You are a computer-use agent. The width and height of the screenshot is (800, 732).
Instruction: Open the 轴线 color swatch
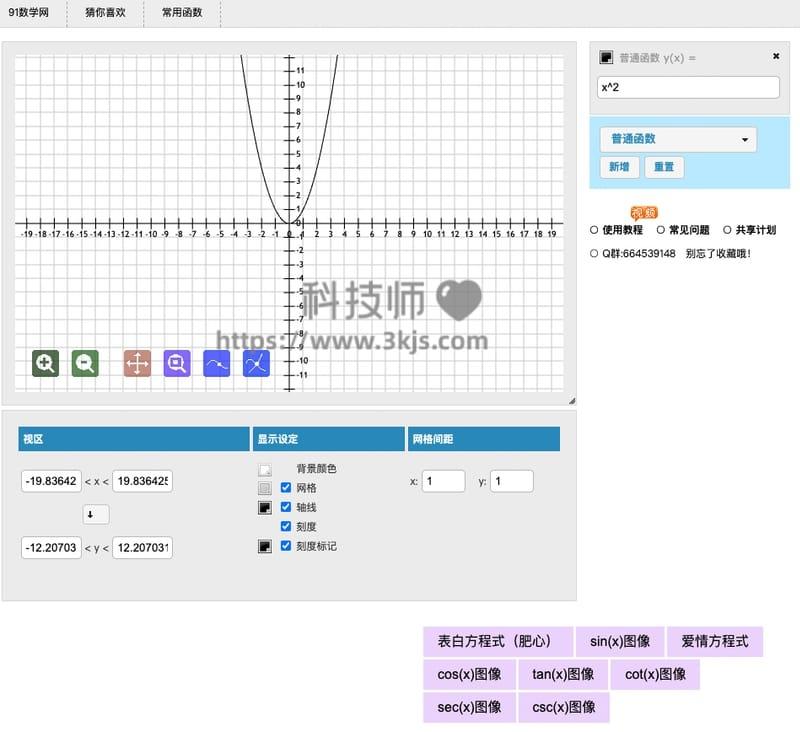tap(265, 508)
